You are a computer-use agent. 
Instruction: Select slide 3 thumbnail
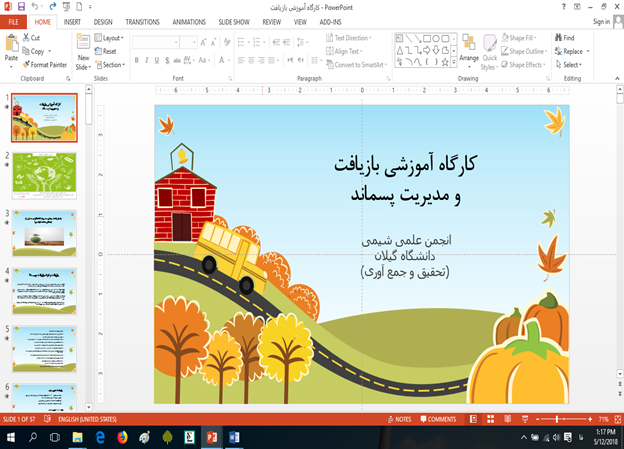pos(44,233)
